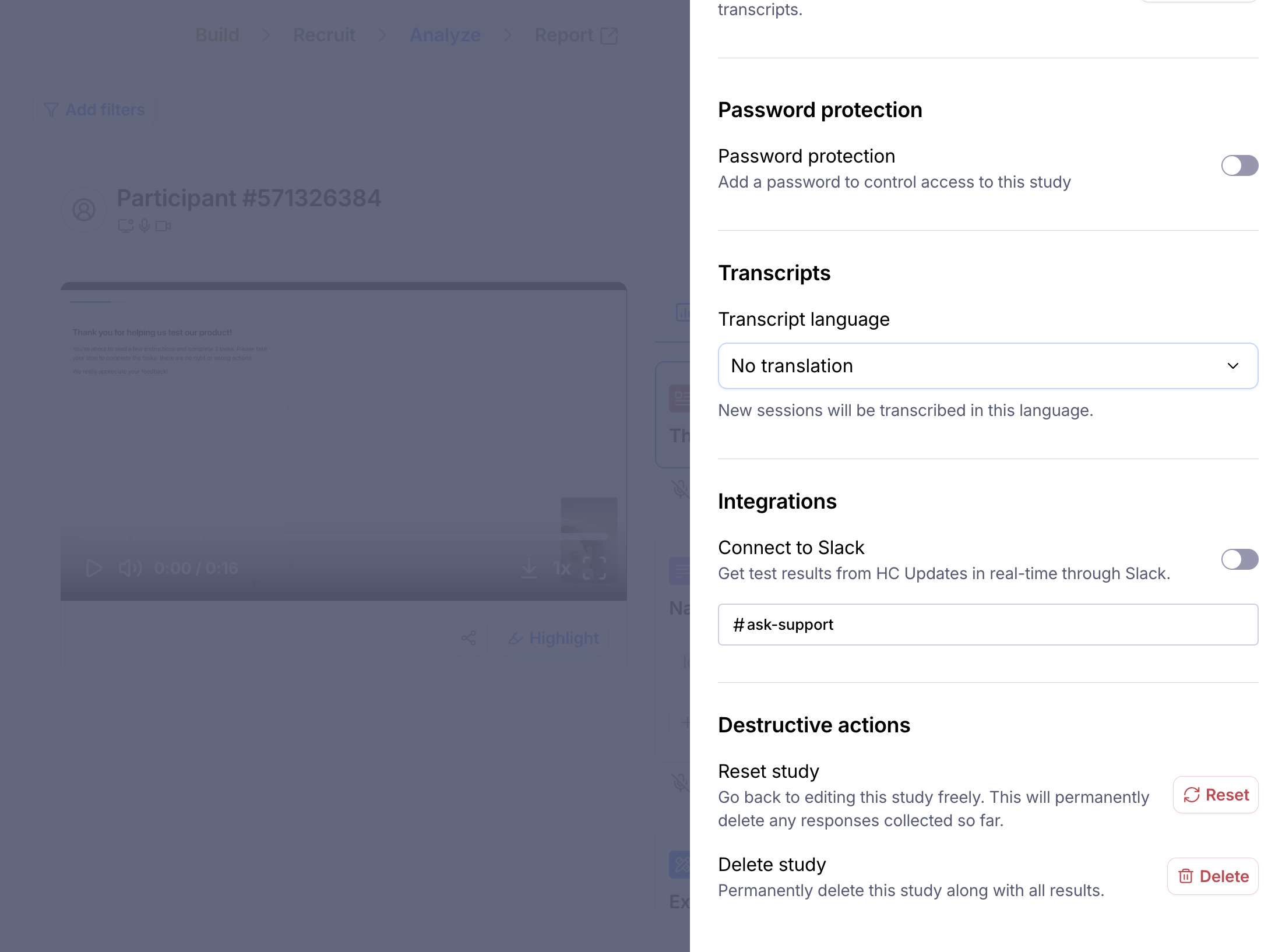Viewport: 1282px width, 952px height.
Task: Click the download icon in video controls
Action: [x=529, y=568]
